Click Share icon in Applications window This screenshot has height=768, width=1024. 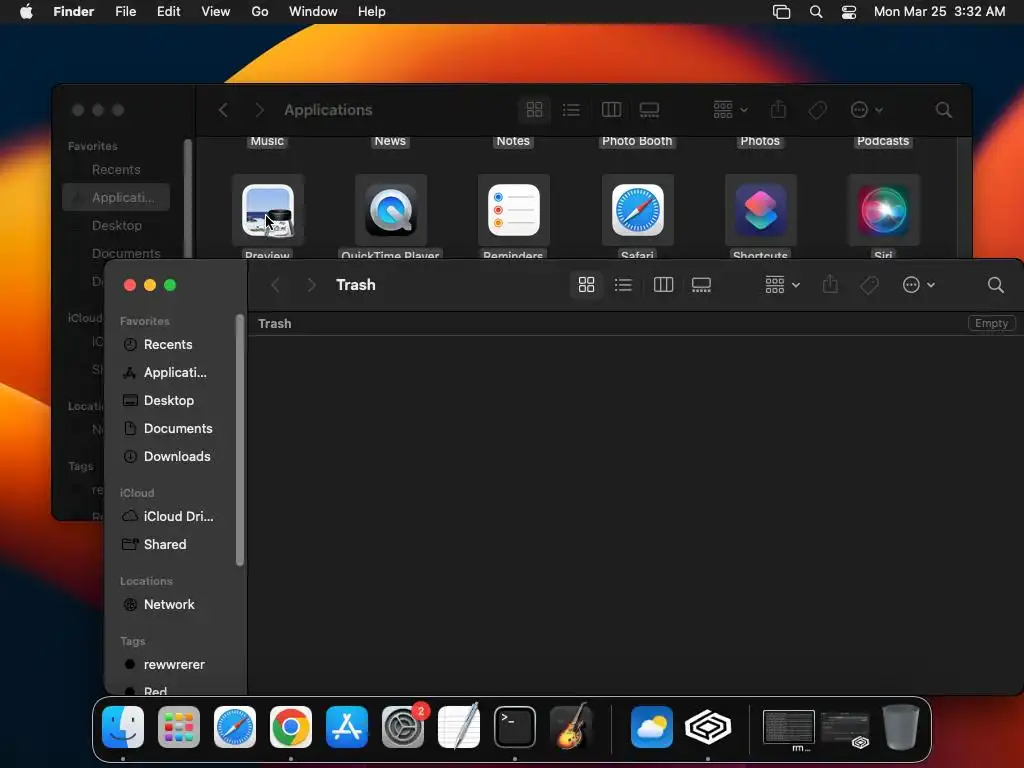(778, 110)
